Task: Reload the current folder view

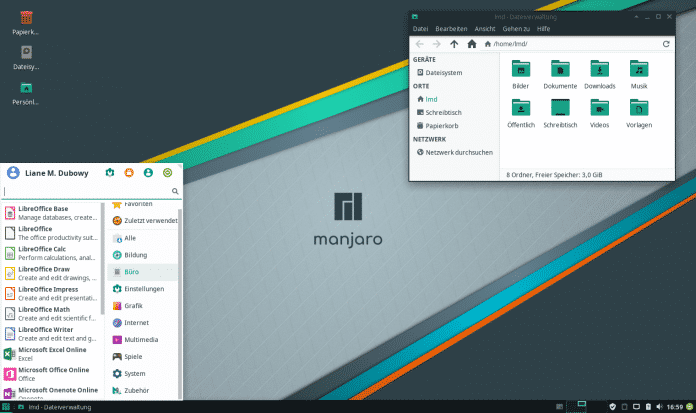Action: click(x=666, y=44)
